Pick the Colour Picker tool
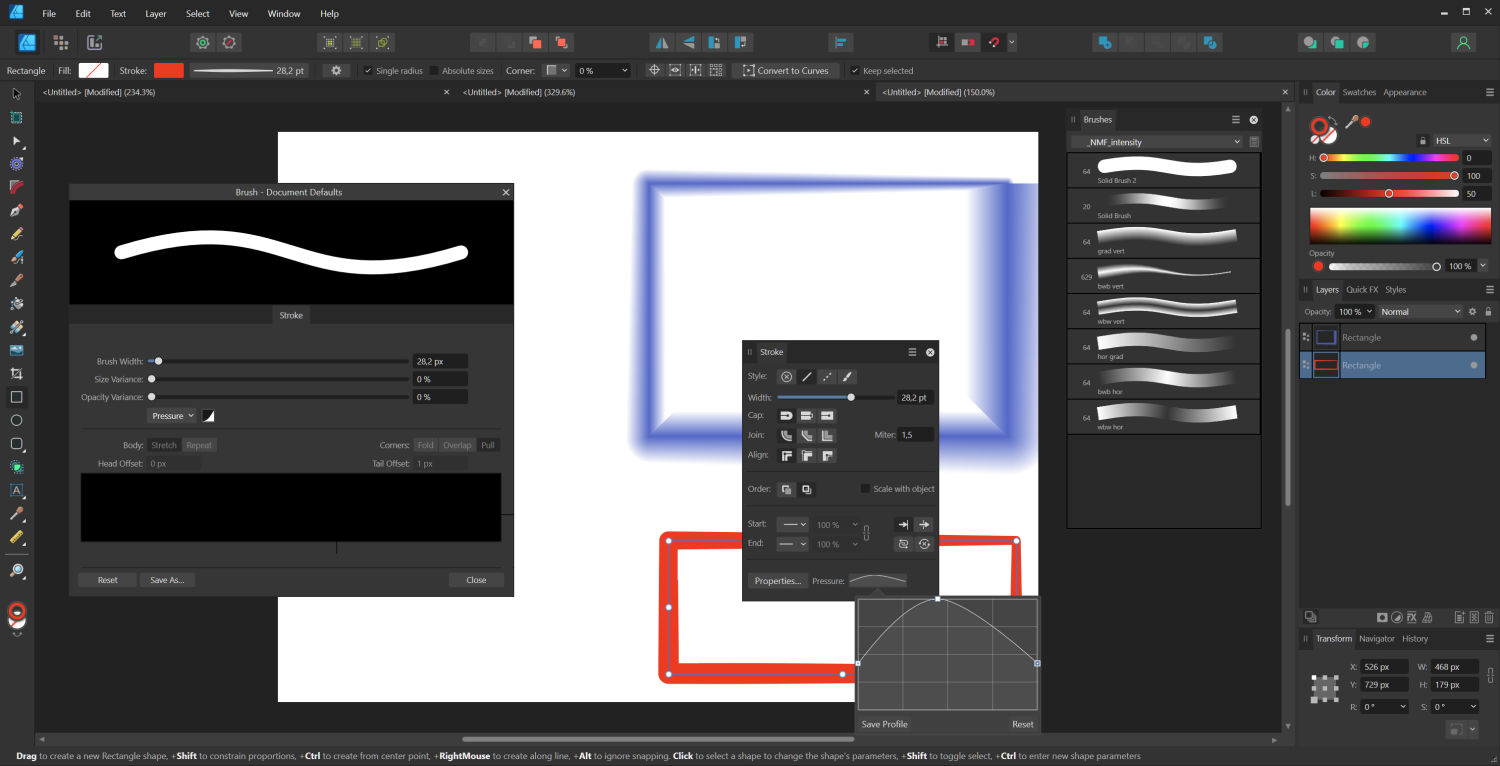This screenshot has width=1500, height=766. click(x=16, y=513)
